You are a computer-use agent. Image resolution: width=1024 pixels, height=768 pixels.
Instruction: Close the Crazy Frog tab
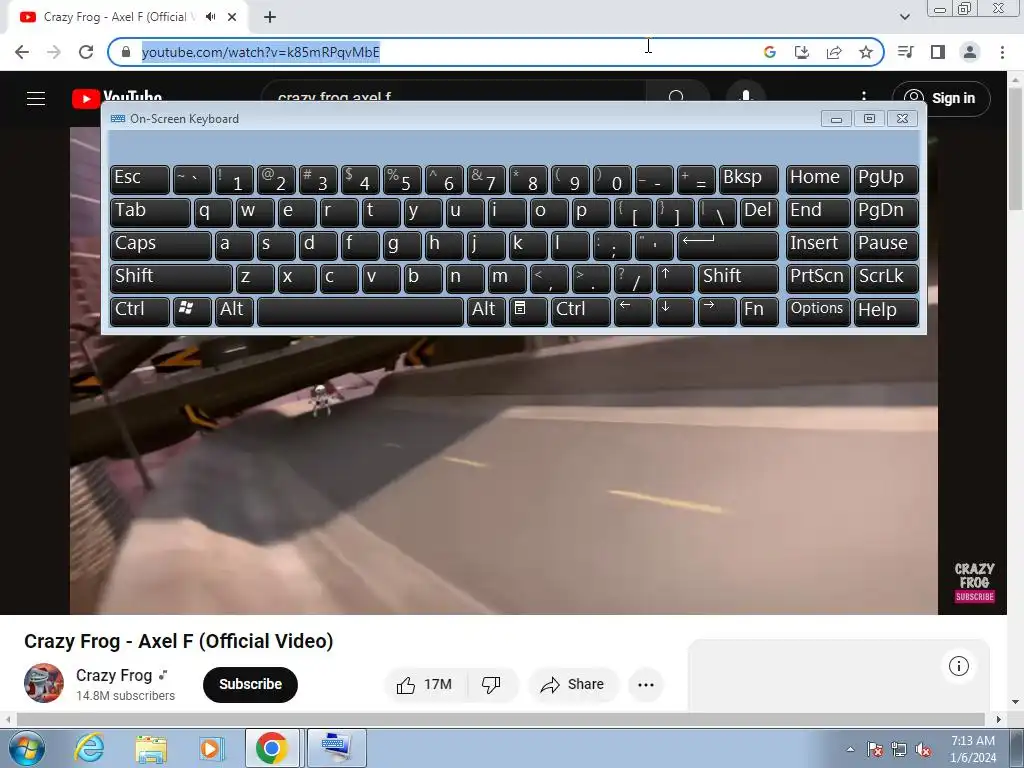click(232, 17)
